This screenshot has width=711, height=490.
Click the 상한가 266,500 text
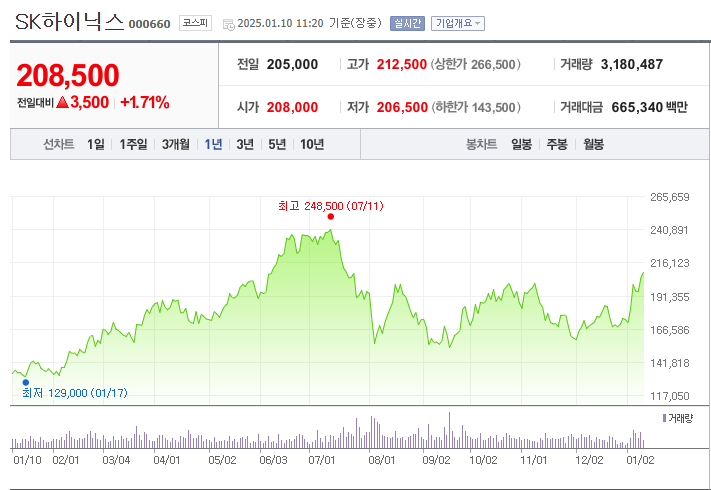pyautogui.click(x=475, y=64)
